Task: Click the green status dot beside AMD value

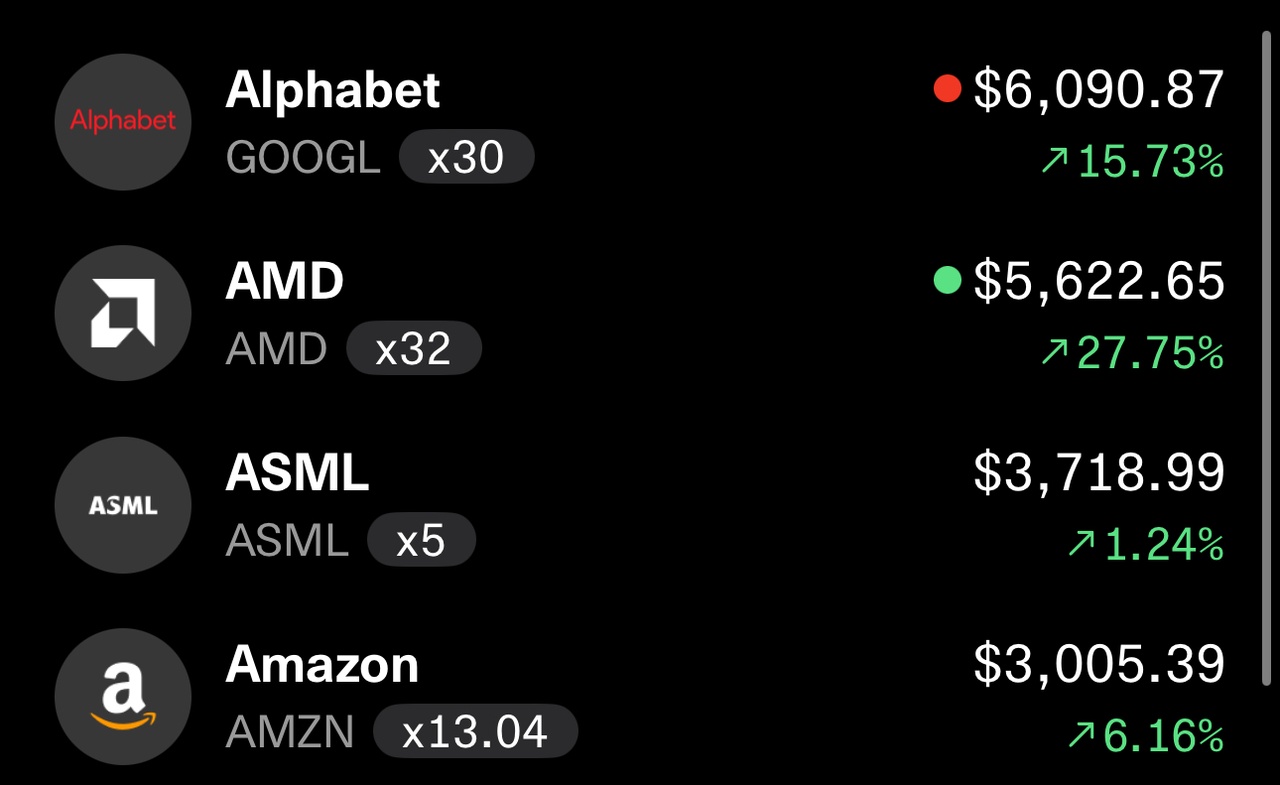Action: click(x=947, y=281)
